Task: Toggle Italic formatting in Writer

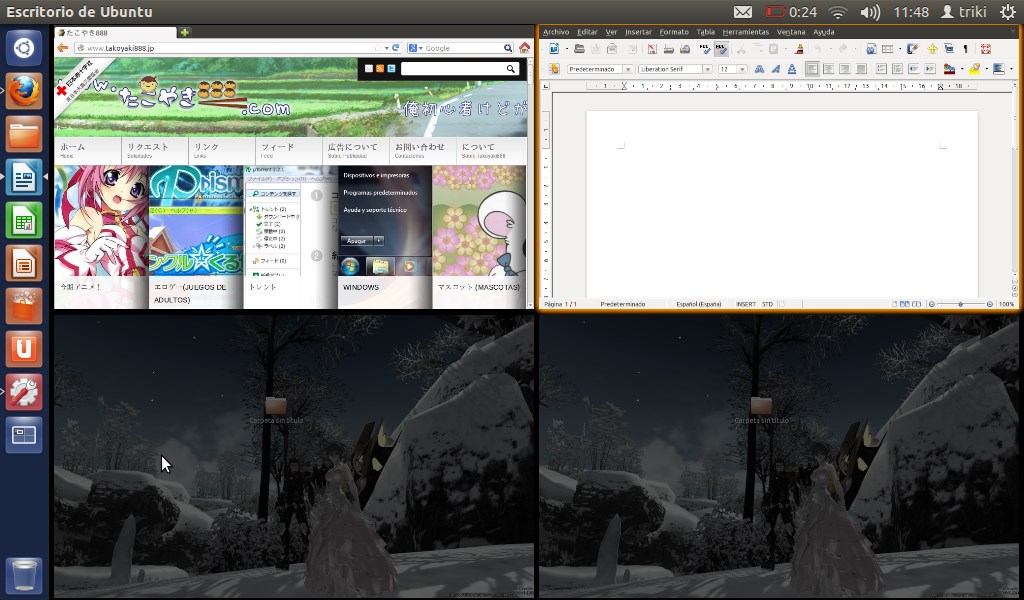Action: pyautogui.click(x=775, y=69)
